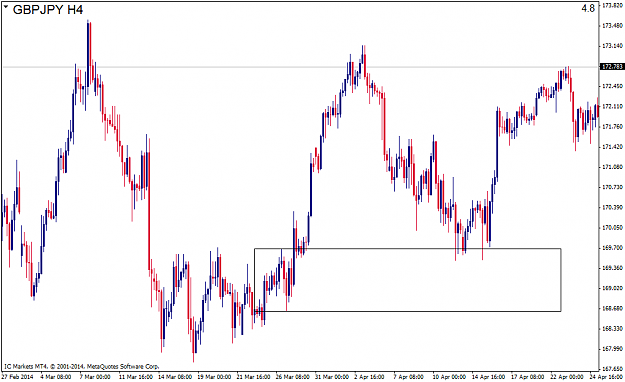Screen dimensions: 625x382
Task: Click the 170.730 price axis label
Action: tap(613, 187)
